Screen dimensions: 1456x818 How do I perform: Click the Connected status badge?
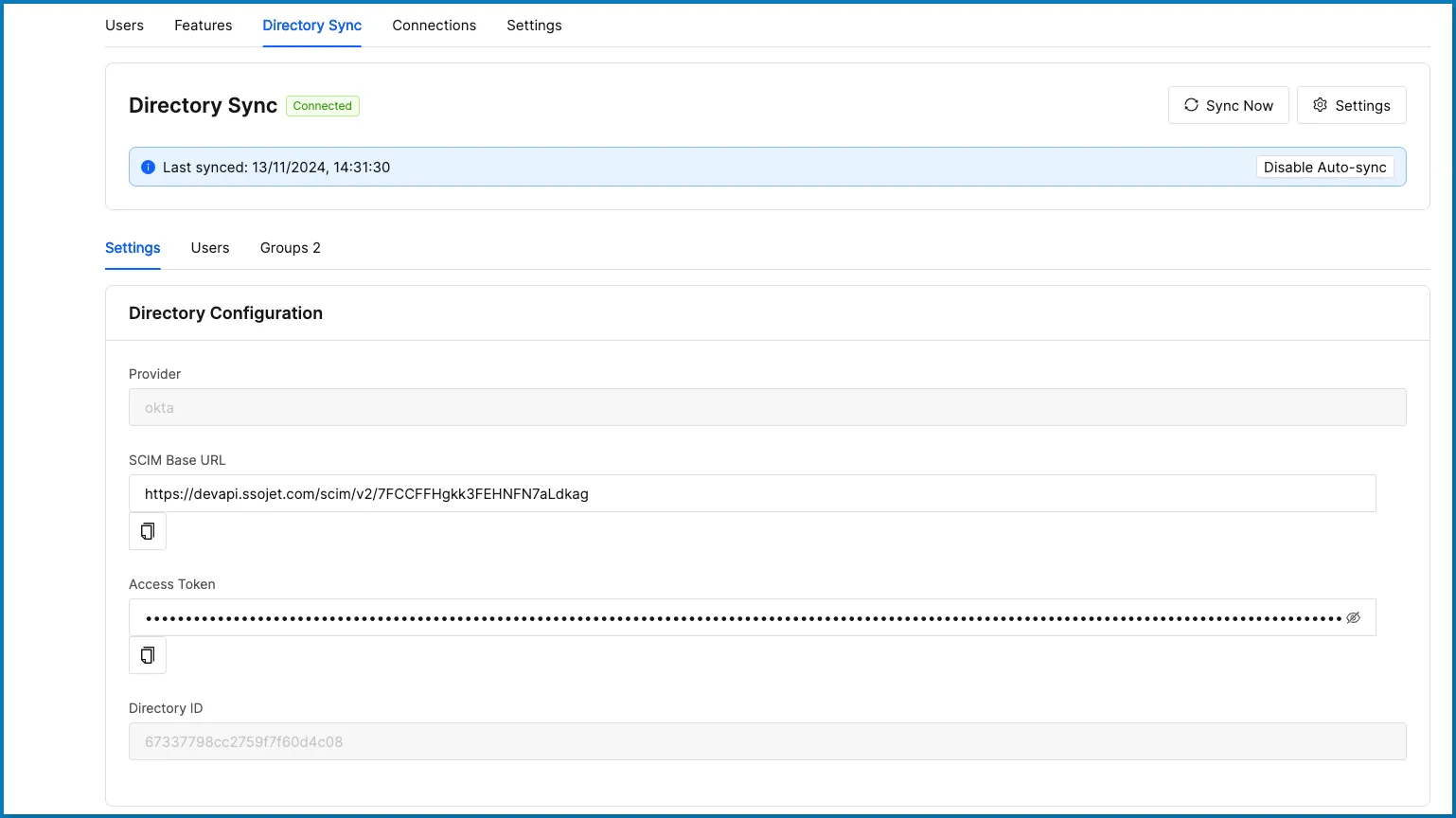[322, 106]
